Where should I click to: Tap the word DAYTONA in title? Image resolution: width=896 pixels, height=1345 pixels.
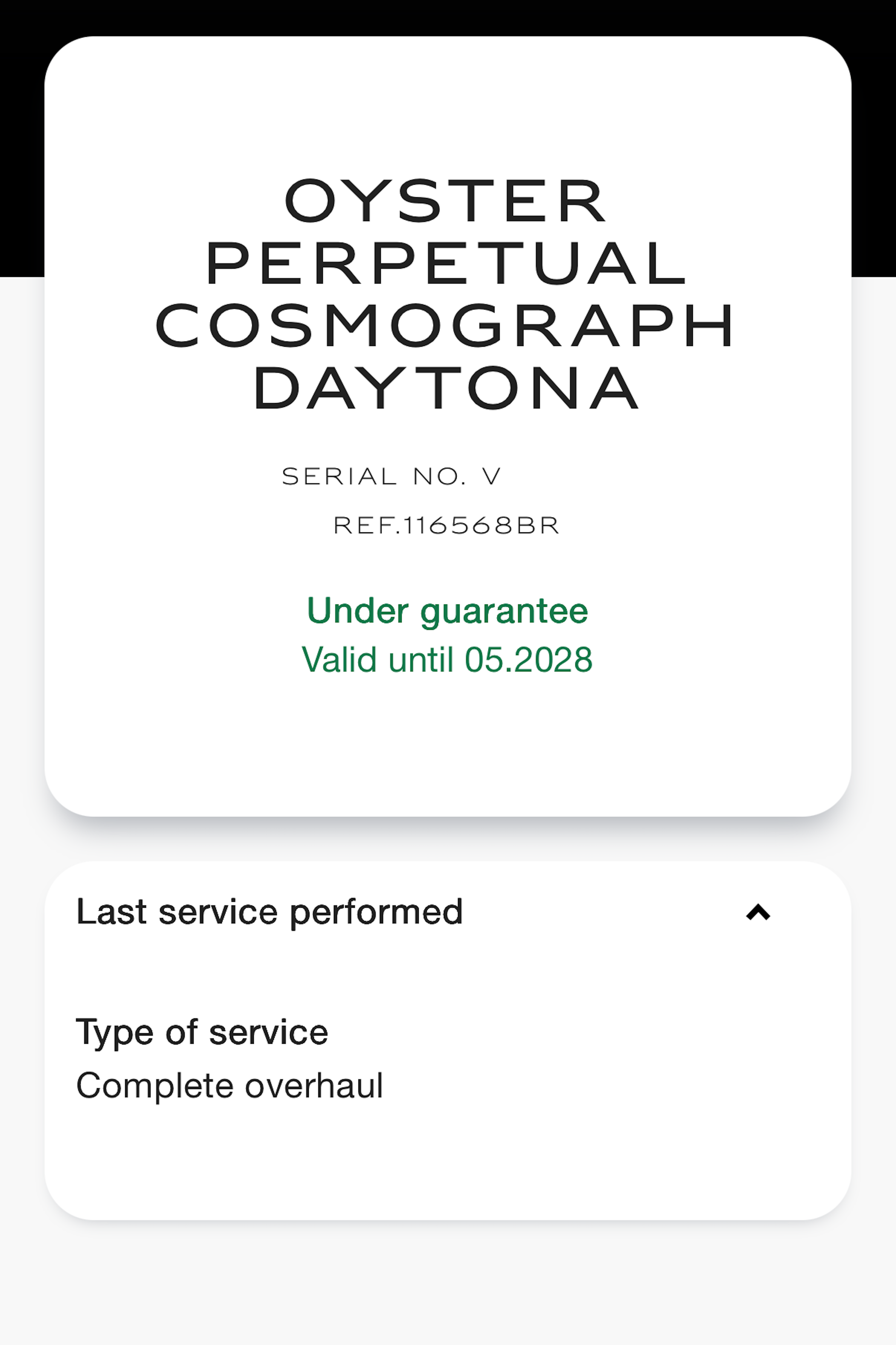446,387
